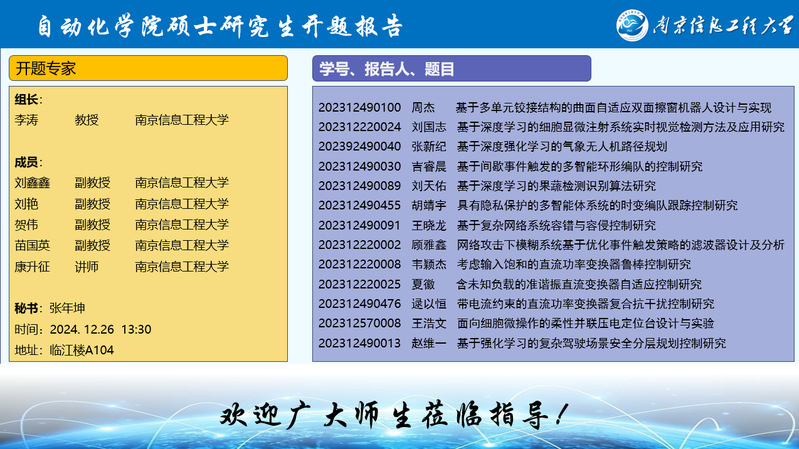Click the slide title 自动化学院硕士研究生开题报告
This screenshot has height=449, width=799.
click(x=213, y=24)
